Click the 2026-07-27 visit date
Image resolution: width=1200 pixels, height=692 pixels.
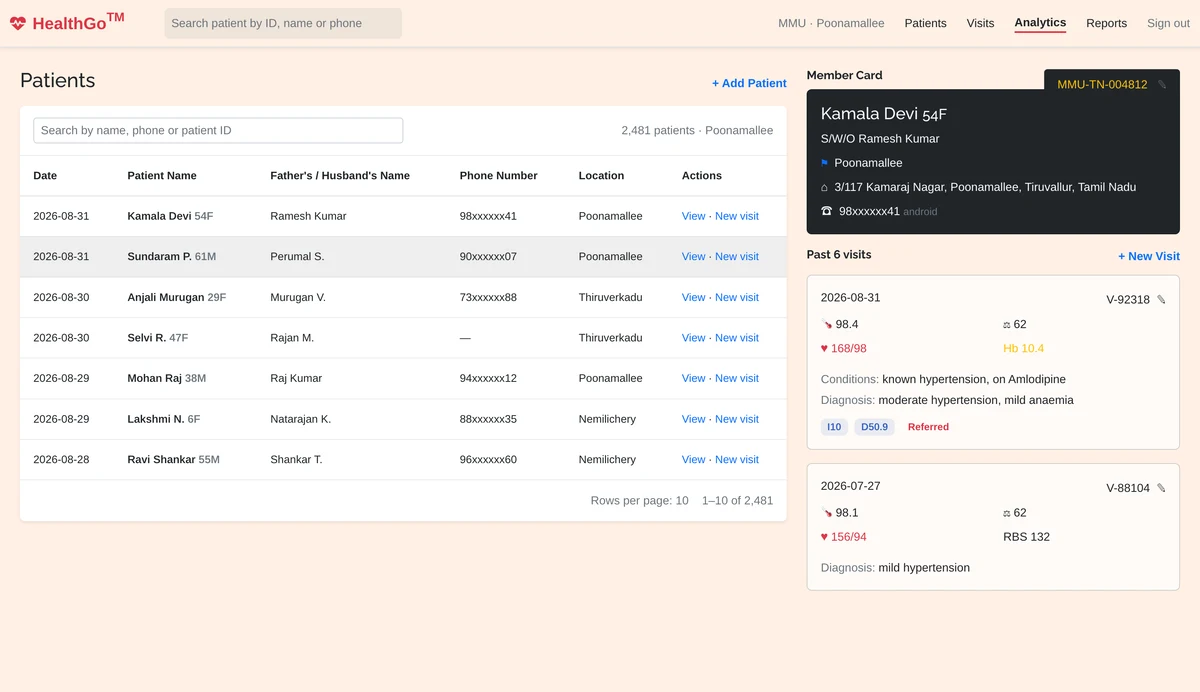pyautogui.click(x=851, y=486)
